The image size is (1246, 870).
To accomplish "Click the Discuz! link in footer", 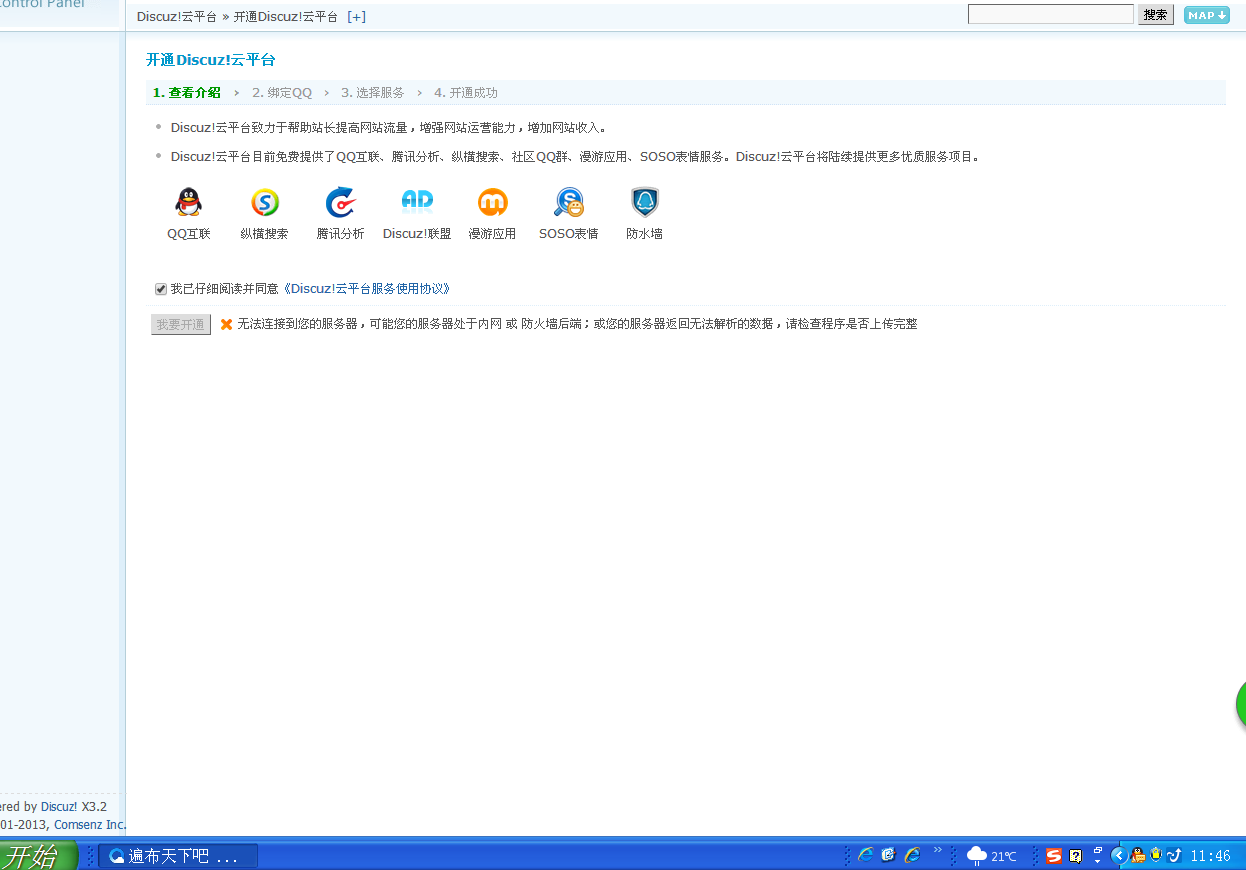I will click(59, 807).
